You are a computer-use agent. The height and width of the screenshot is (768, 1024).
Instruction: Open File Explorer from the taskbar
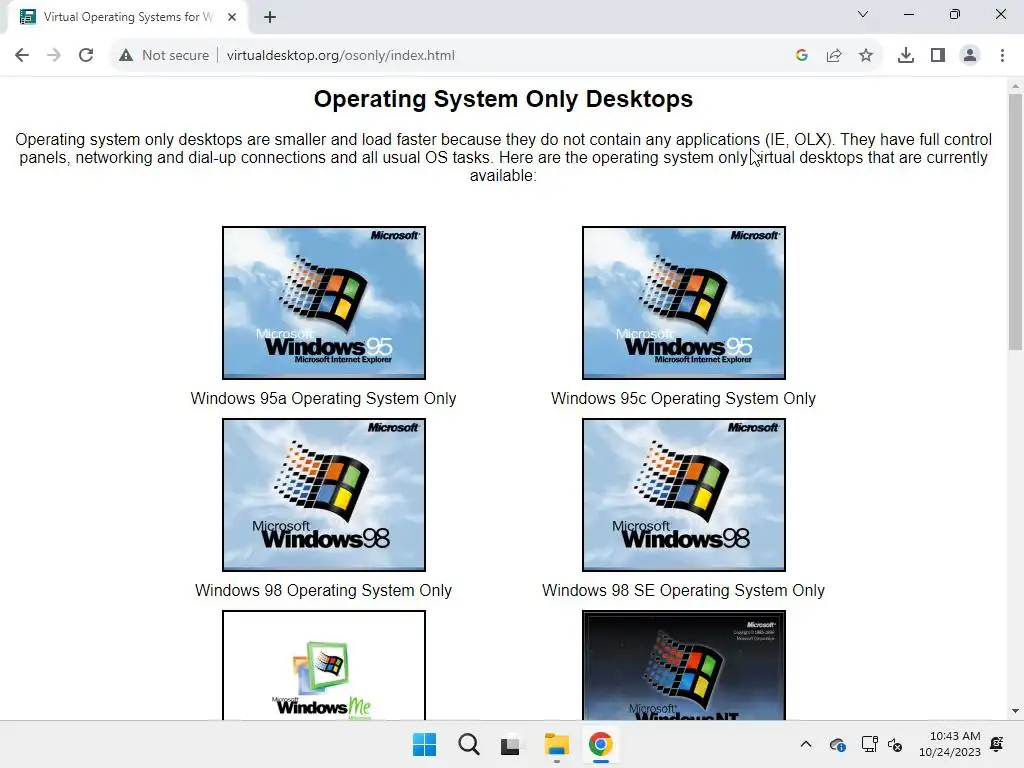click(556, 744)
